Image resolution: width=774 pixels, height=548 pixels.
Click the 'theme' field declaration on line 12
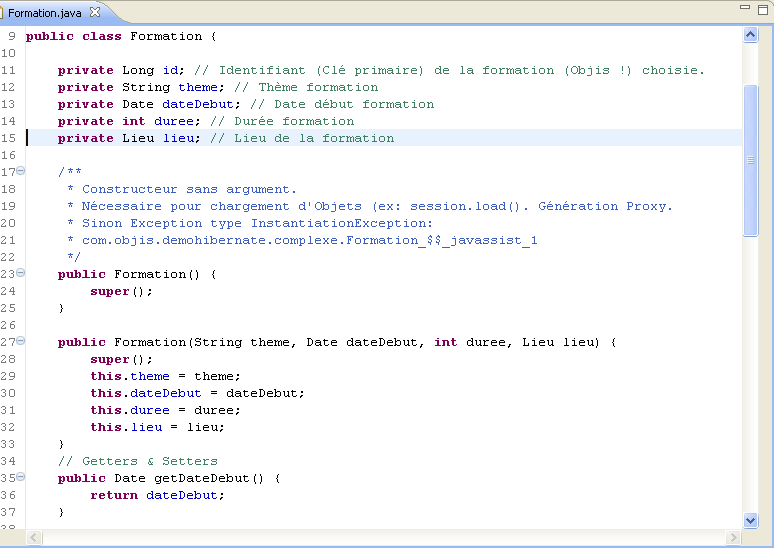pyautogui.click(x=198, y=87)
